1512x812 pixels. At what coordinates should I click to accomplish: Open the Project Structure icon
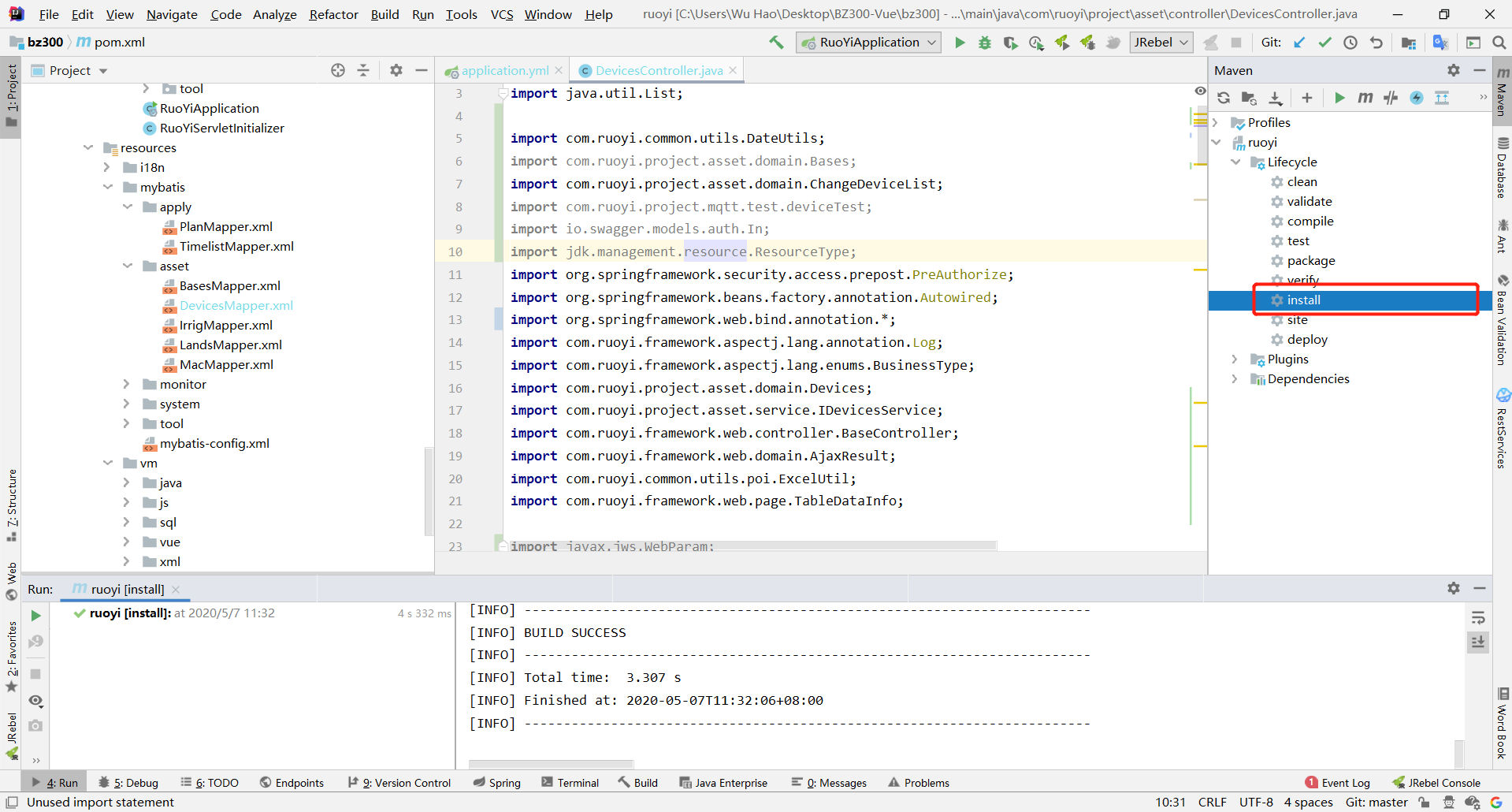point(1409,43)
